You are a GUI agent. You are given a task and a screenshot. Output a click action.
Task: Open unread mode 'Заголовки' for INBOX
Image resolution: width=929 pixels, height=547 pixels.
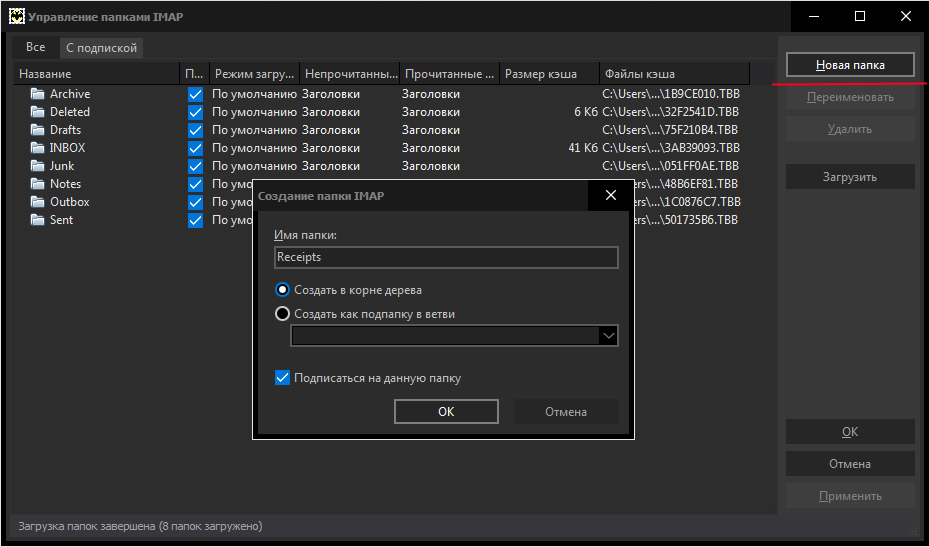click(x=331, y=148)
